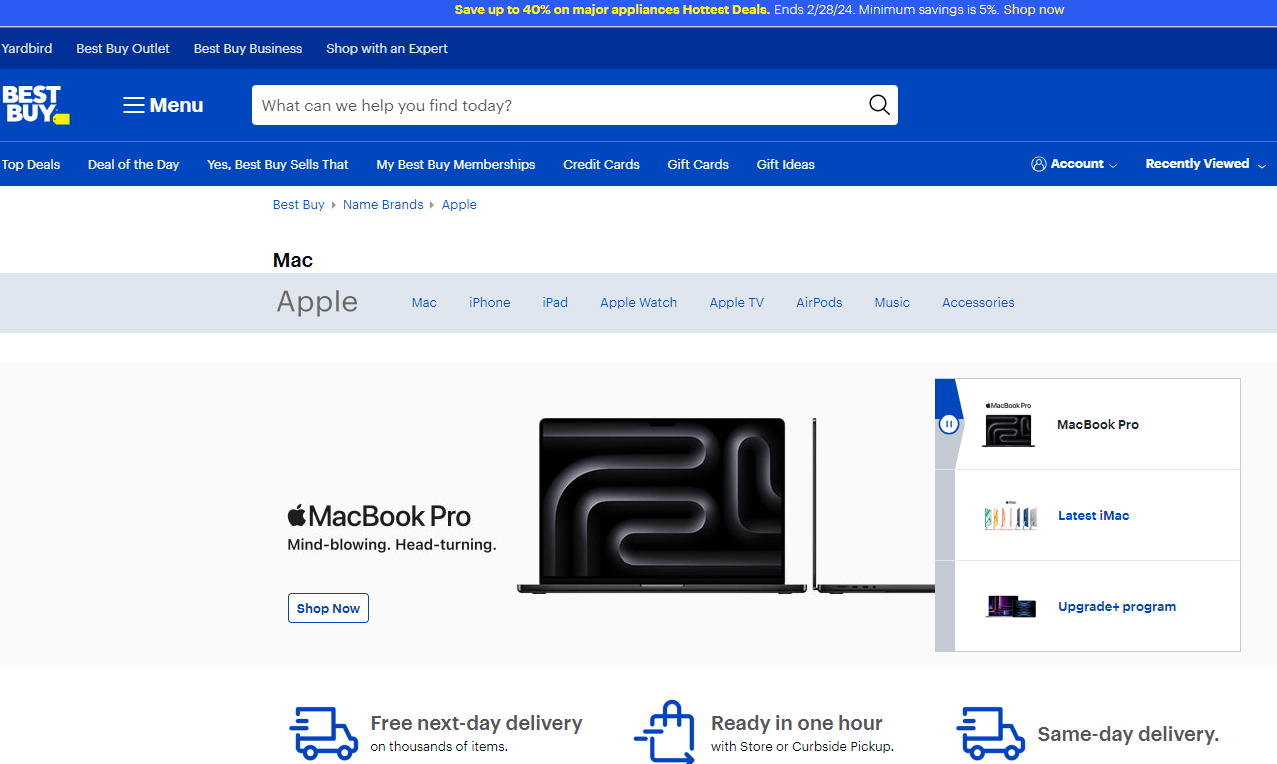Viewport: 1277px width, 764px height.
Task: Open the Best Buy Outlet link
Action: pos(123,48)
